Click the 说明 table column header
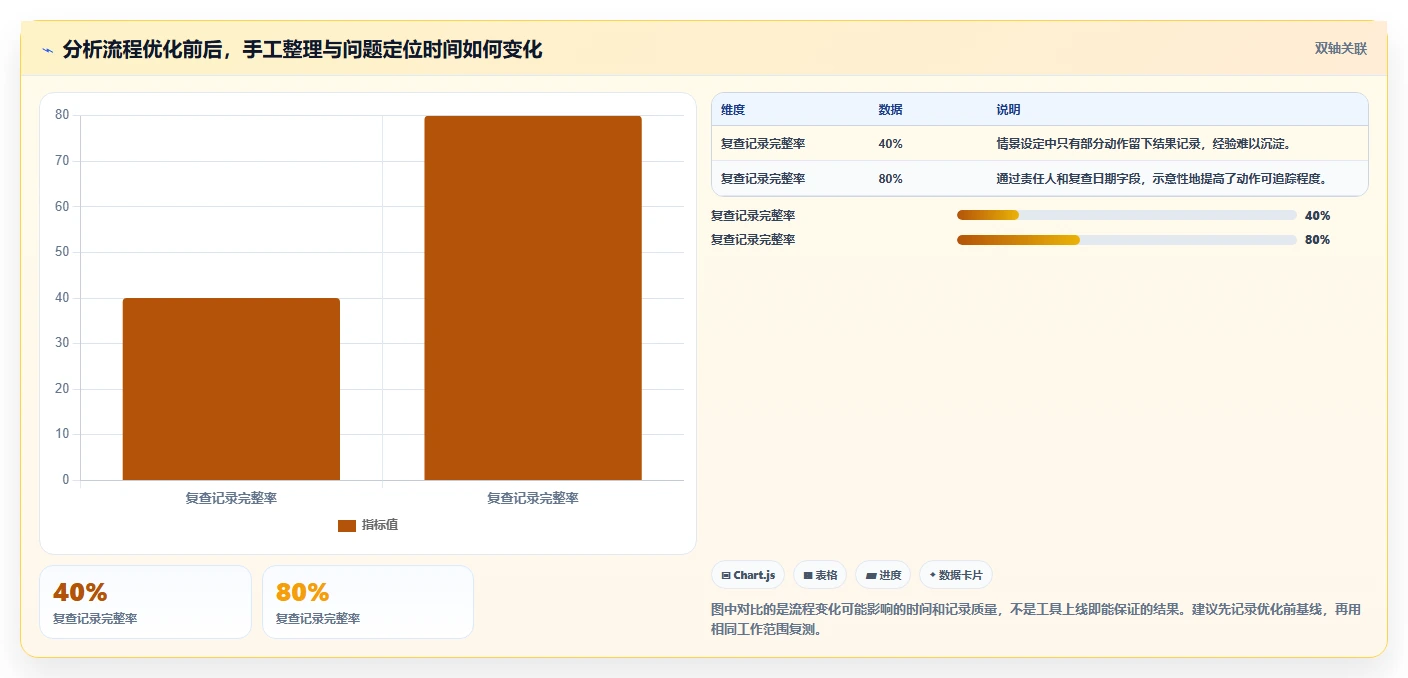Viewport: 1408px width, 678px height. pyautogui.click(x=1008, y=110)
